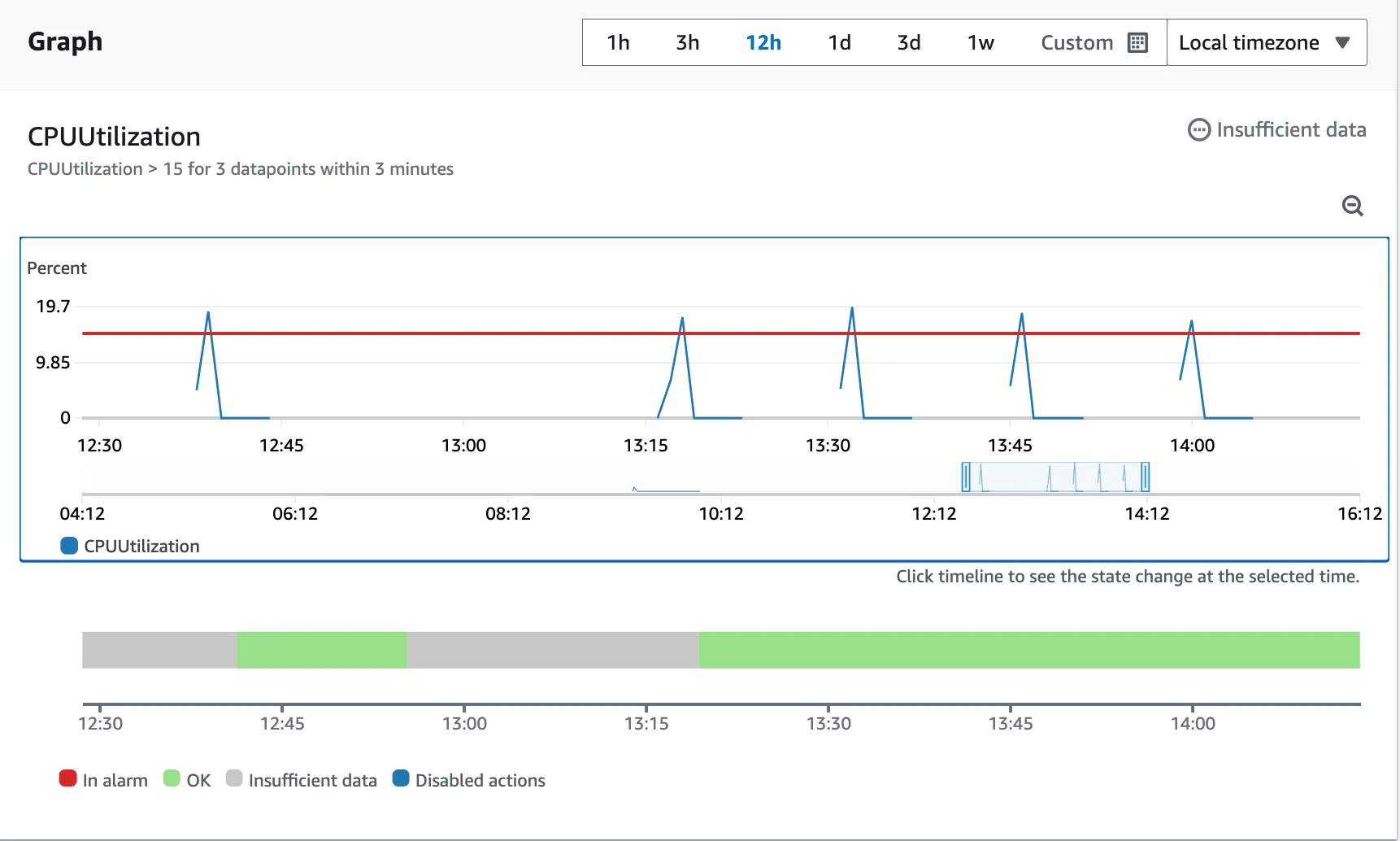
Task: Switch to the 3d time range
Action: 909,42
